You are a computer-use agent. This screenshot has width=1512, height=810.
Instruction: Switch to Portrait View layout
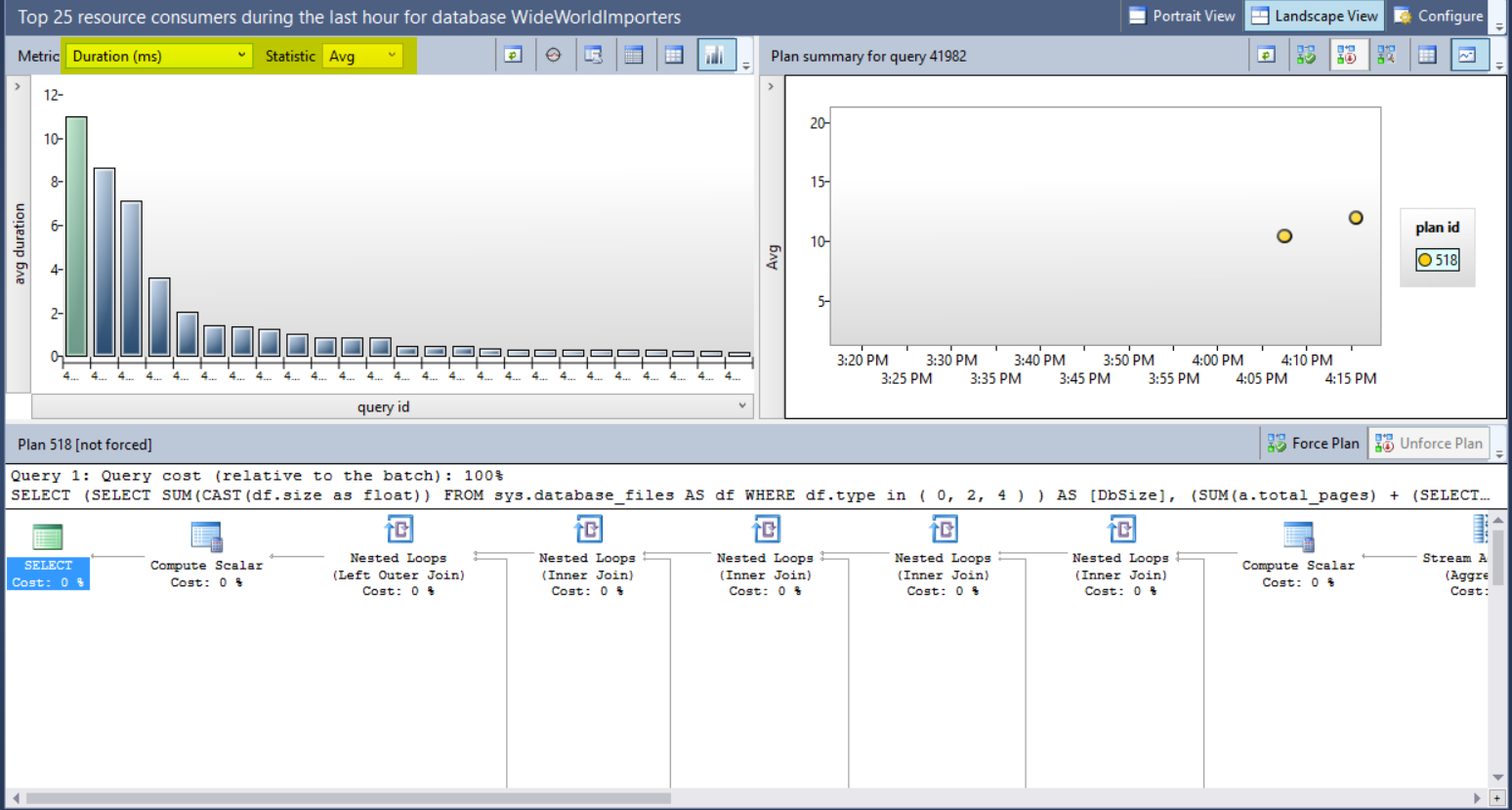tap(1182, 16)
